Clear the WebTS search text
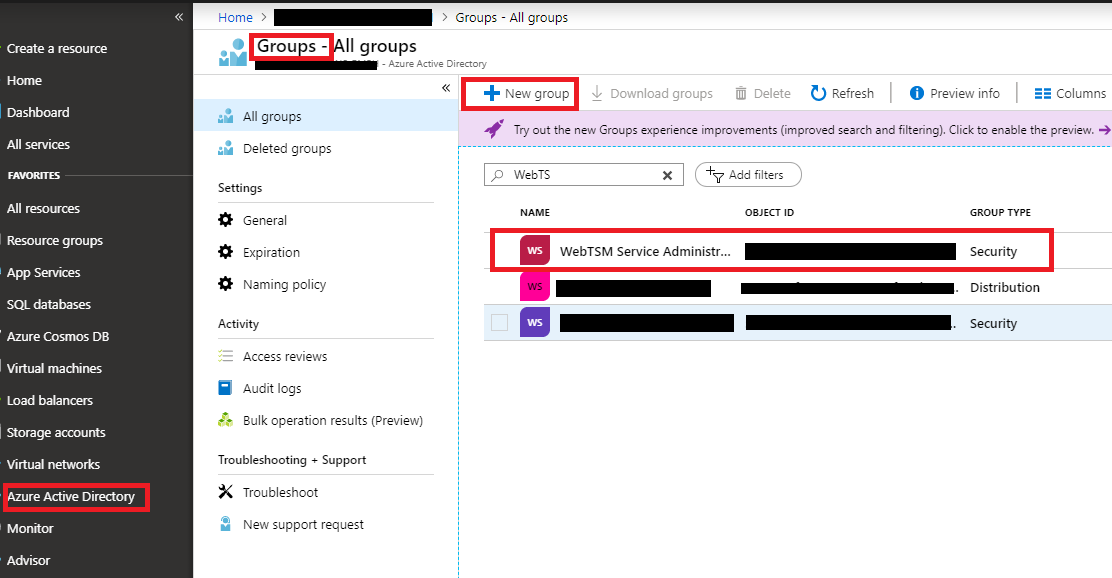This screenshot has height=578, width=1112. click(667, 175)
